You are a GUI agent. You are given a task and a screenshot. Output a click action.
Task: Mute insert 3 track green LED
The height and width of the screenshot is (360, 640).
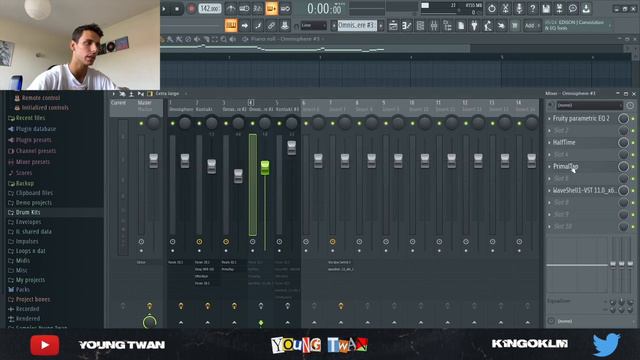click(226, 123)
